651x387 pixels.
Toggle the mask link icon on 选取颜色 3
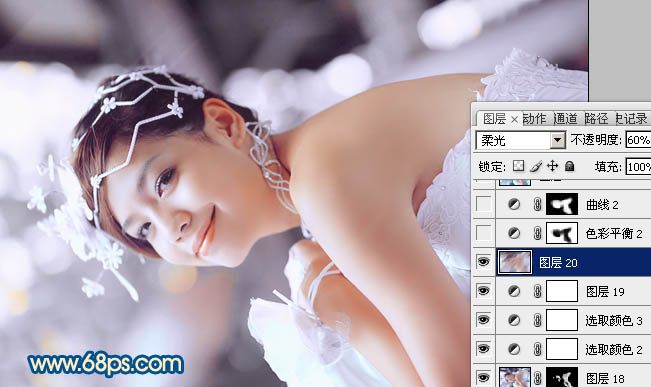[538, 320]
